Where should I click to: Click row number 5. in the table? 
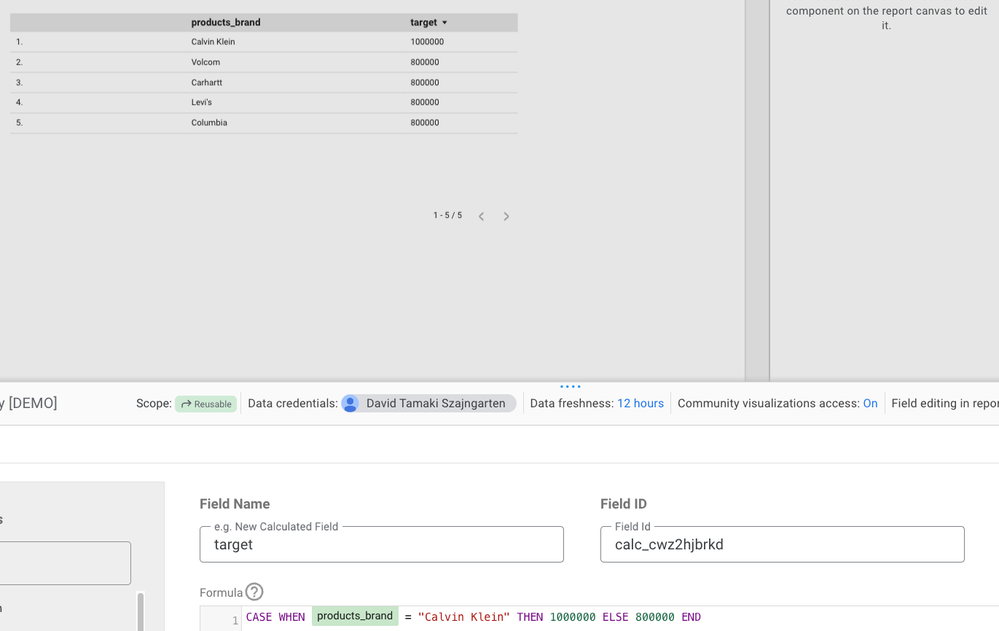(19, 123)
